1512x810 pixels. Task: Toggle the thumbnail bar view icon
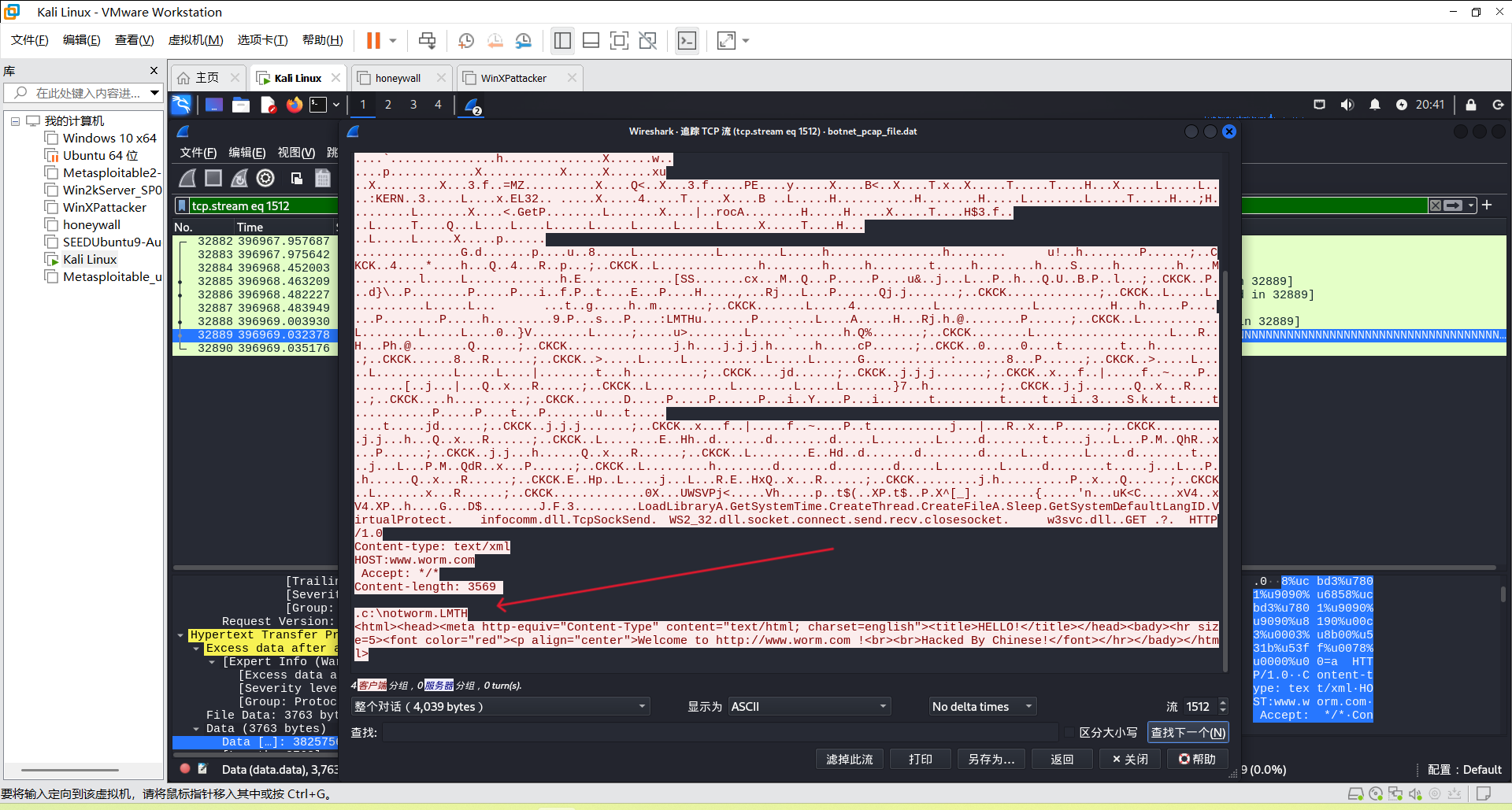click(x=591, y=40)
